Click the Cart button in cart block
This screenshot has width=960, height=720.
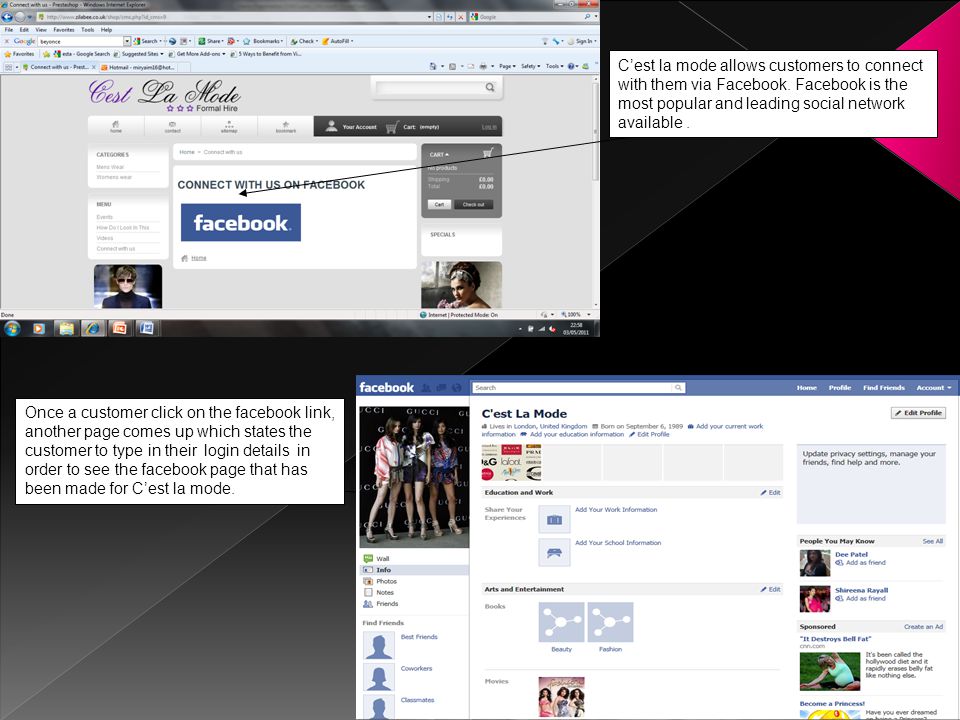439,204
